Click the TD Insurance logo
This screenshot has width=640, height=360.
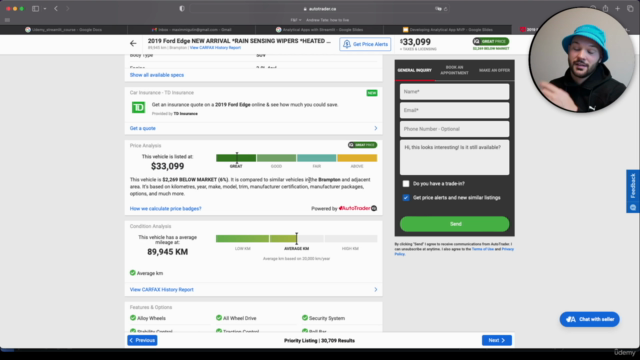tap(138, 107)
